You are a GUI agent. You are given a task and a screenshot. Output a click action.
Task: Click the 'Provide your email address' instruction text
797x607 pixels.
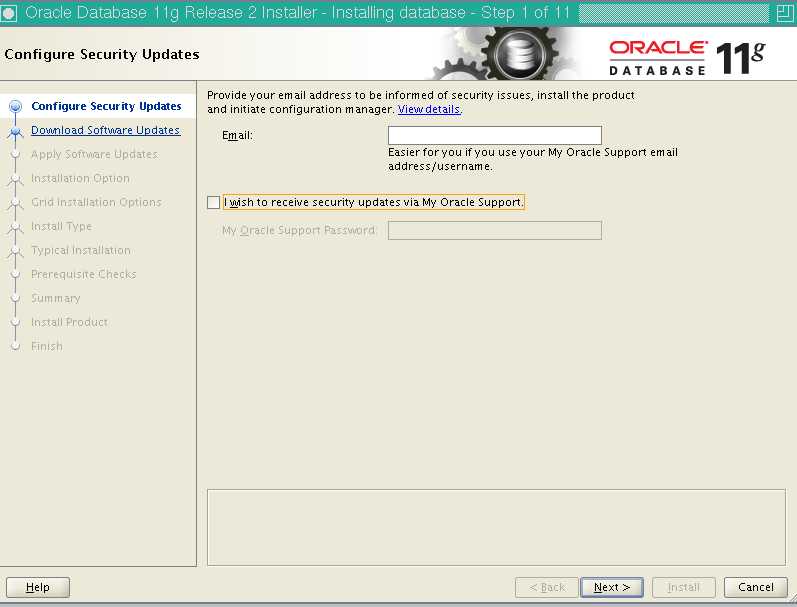coord(421,102)
